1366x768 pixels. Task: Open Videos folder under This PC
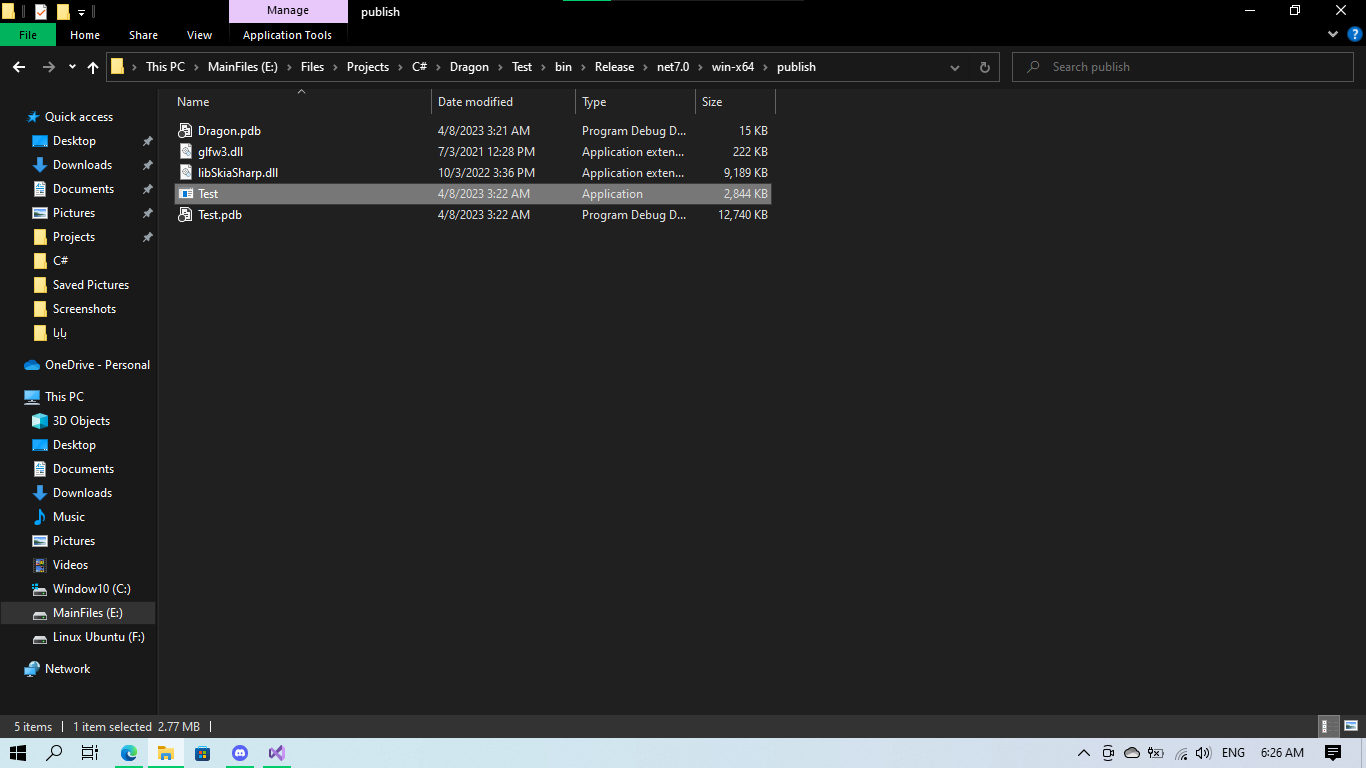coord(70,565)
